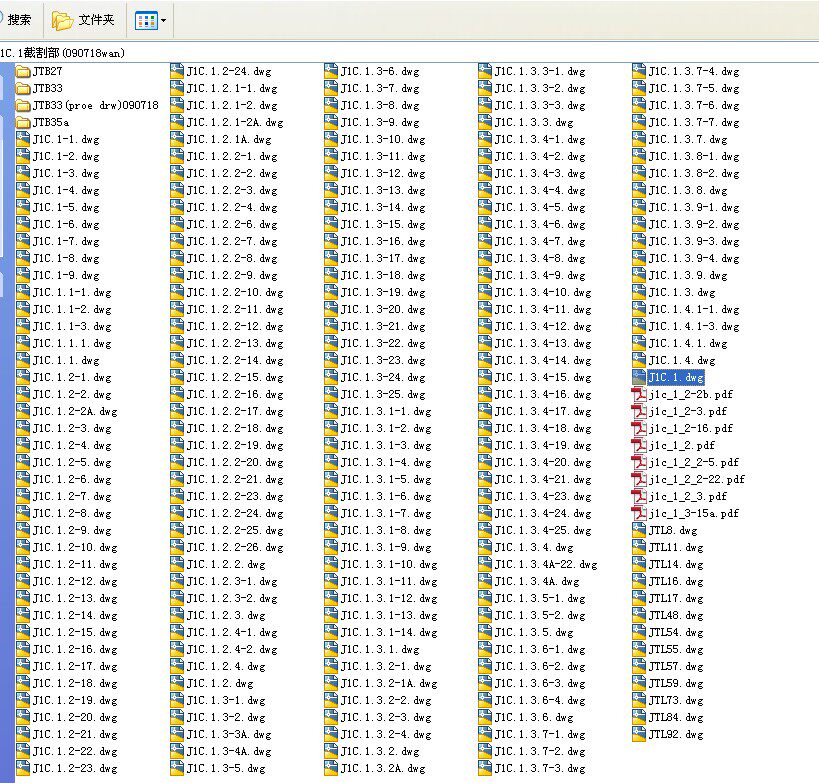Image resolution: width=819 pixels, height=783 pixels.
Task: Click file name J1C.1.1-3.dwg
Action: [72, 326]
